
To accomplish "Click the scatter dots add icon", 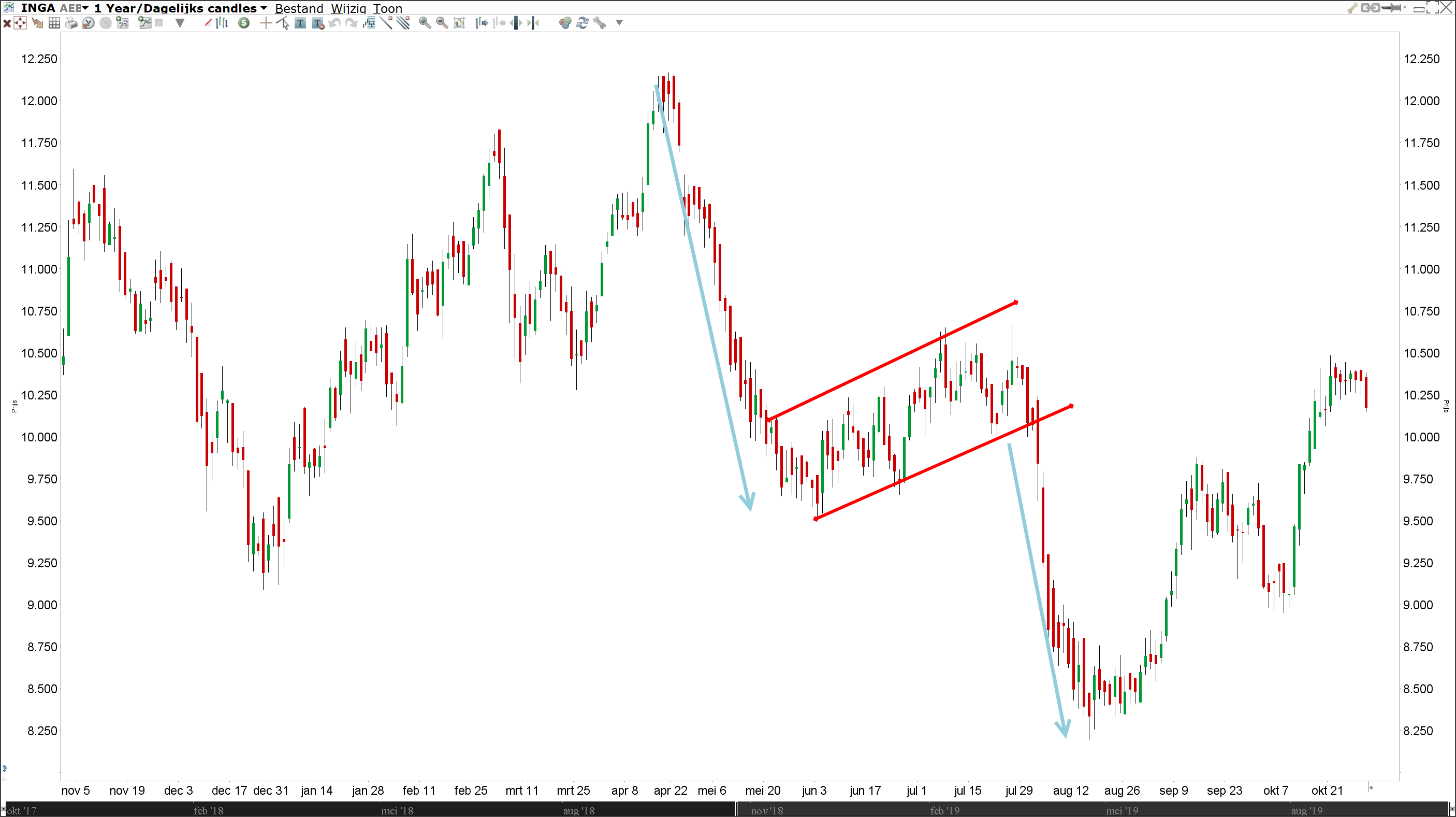I will point(123,23).
